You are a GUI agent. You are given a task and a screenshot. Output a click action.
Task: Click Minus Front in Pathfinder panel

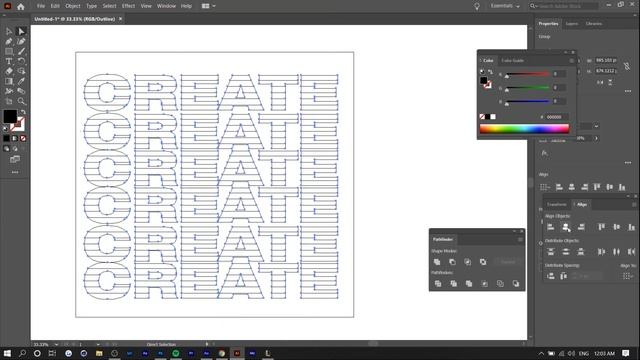(x=452, y=262)
